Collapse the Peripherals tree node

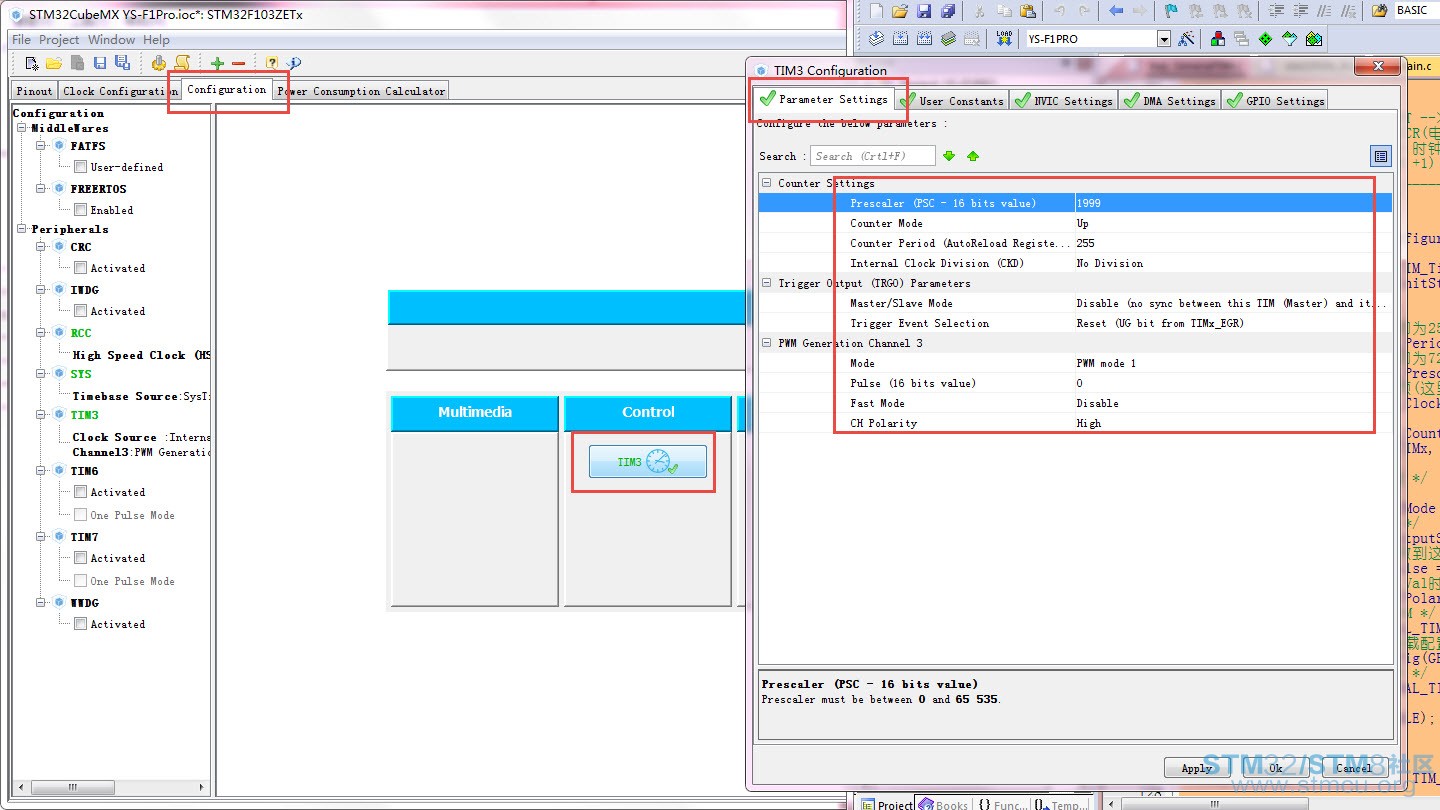click(22, 229)
